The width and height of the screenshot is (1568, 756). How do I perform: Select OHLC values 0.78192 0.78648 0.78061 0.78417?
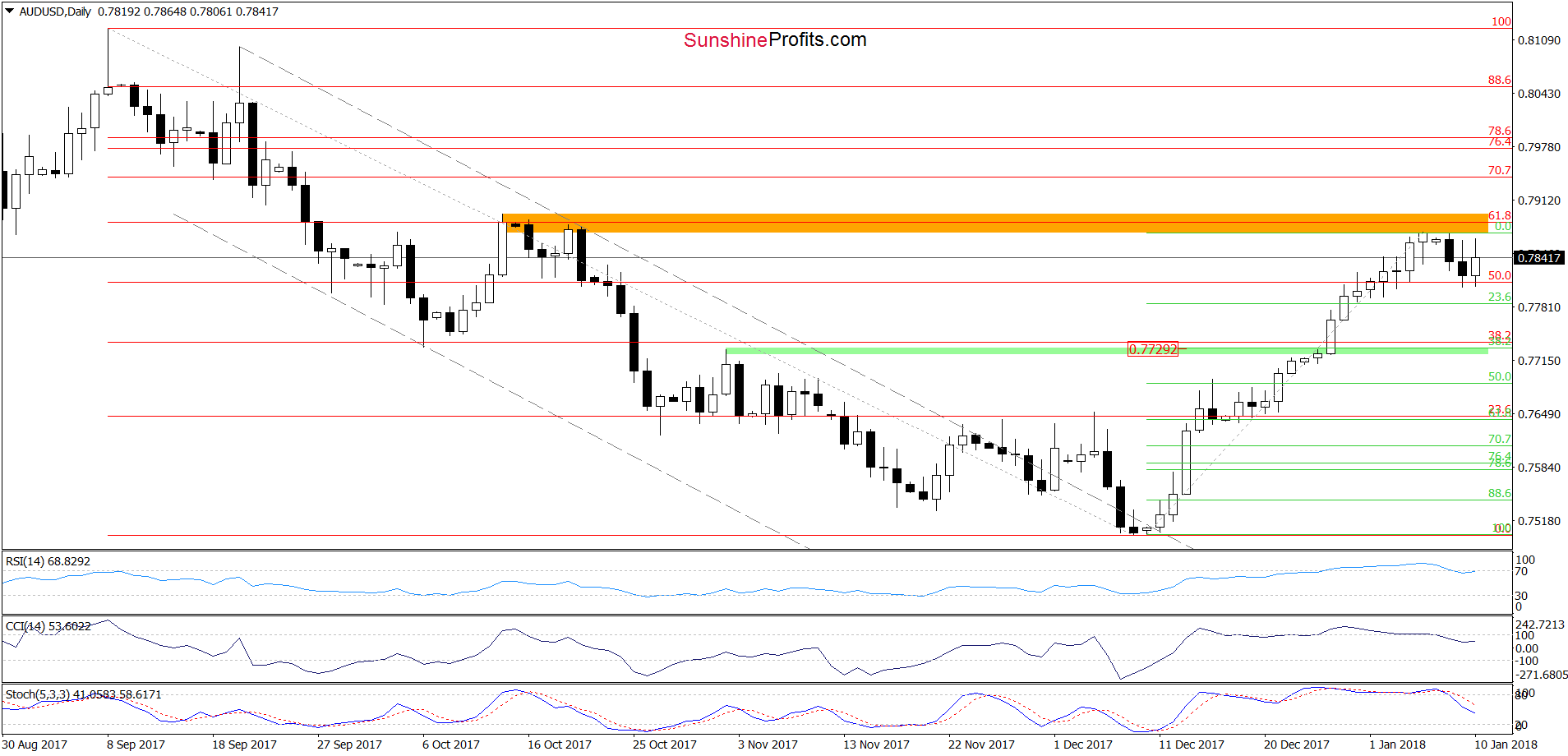tap(188, 12)
